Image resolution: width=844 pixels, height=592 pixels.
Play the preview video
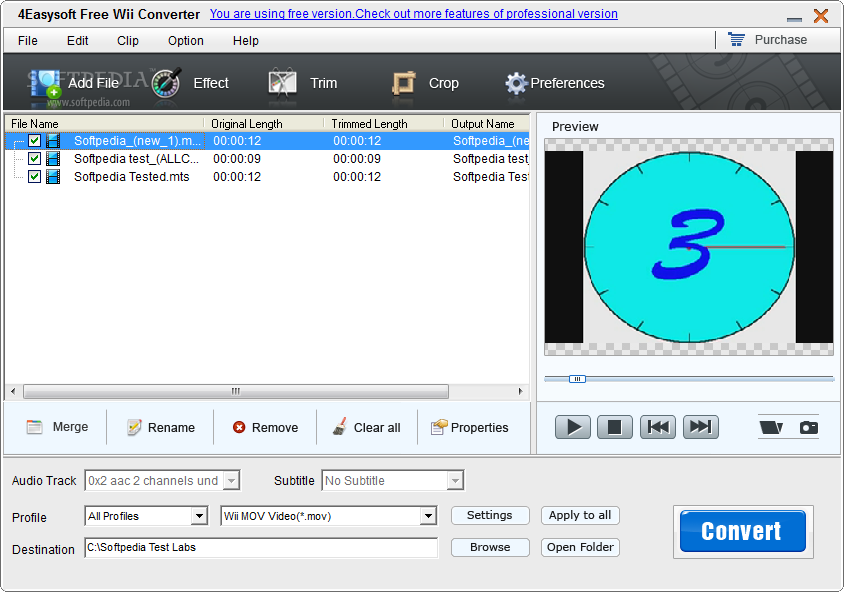[x=573, y=427]
